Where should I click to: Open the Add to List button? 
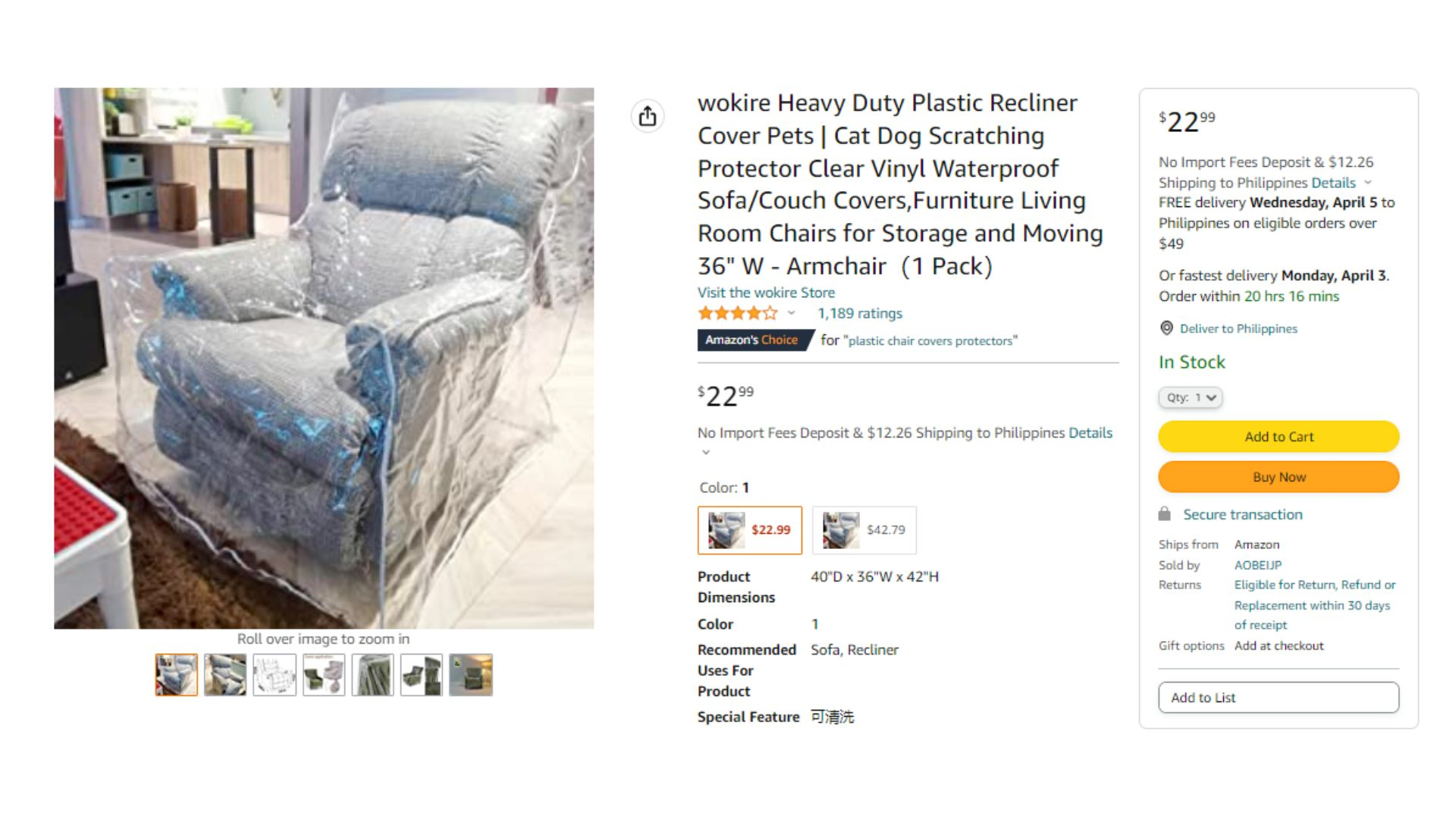(x=1279, y=698)
